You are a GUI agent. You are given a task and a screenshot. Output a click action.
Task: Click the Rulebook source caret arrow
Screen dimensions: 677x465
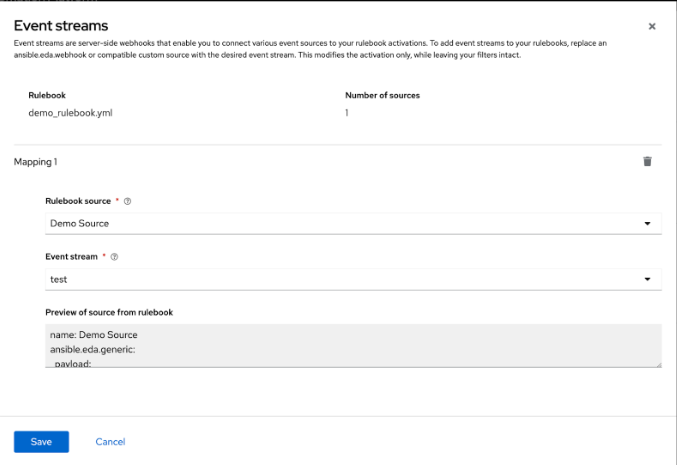(x=647, y=223)
